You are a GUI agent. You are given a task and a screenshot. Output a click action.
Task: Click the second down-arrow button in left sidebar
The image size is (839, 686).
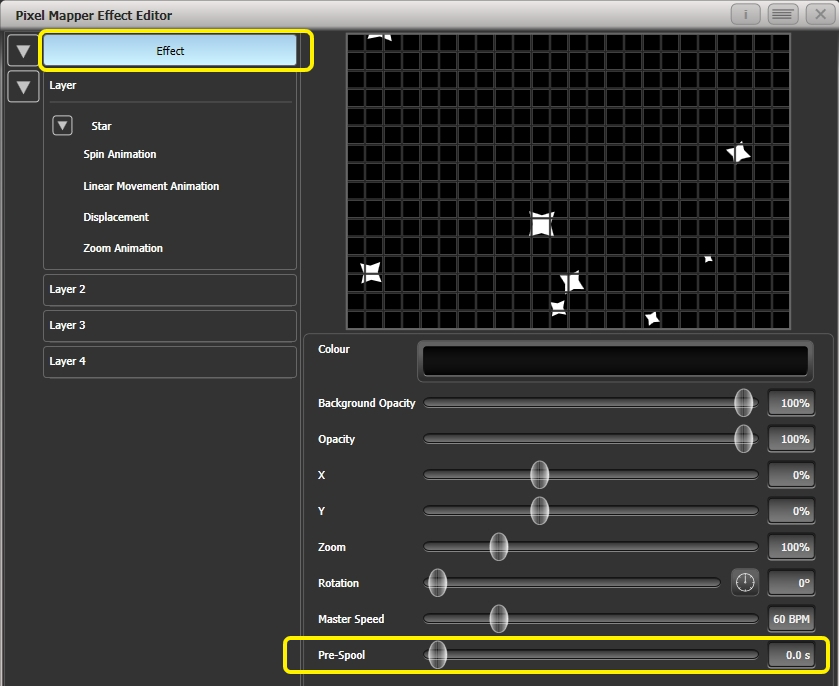pyautogui.click(x=21, y=86)
